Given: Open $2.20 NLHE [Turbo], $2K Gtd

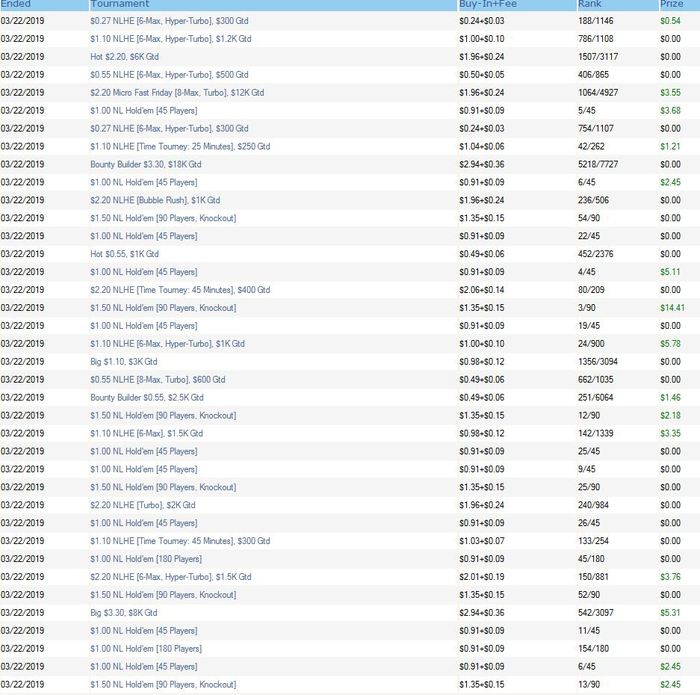Looking at the screenshot, I should coord(143,505).
